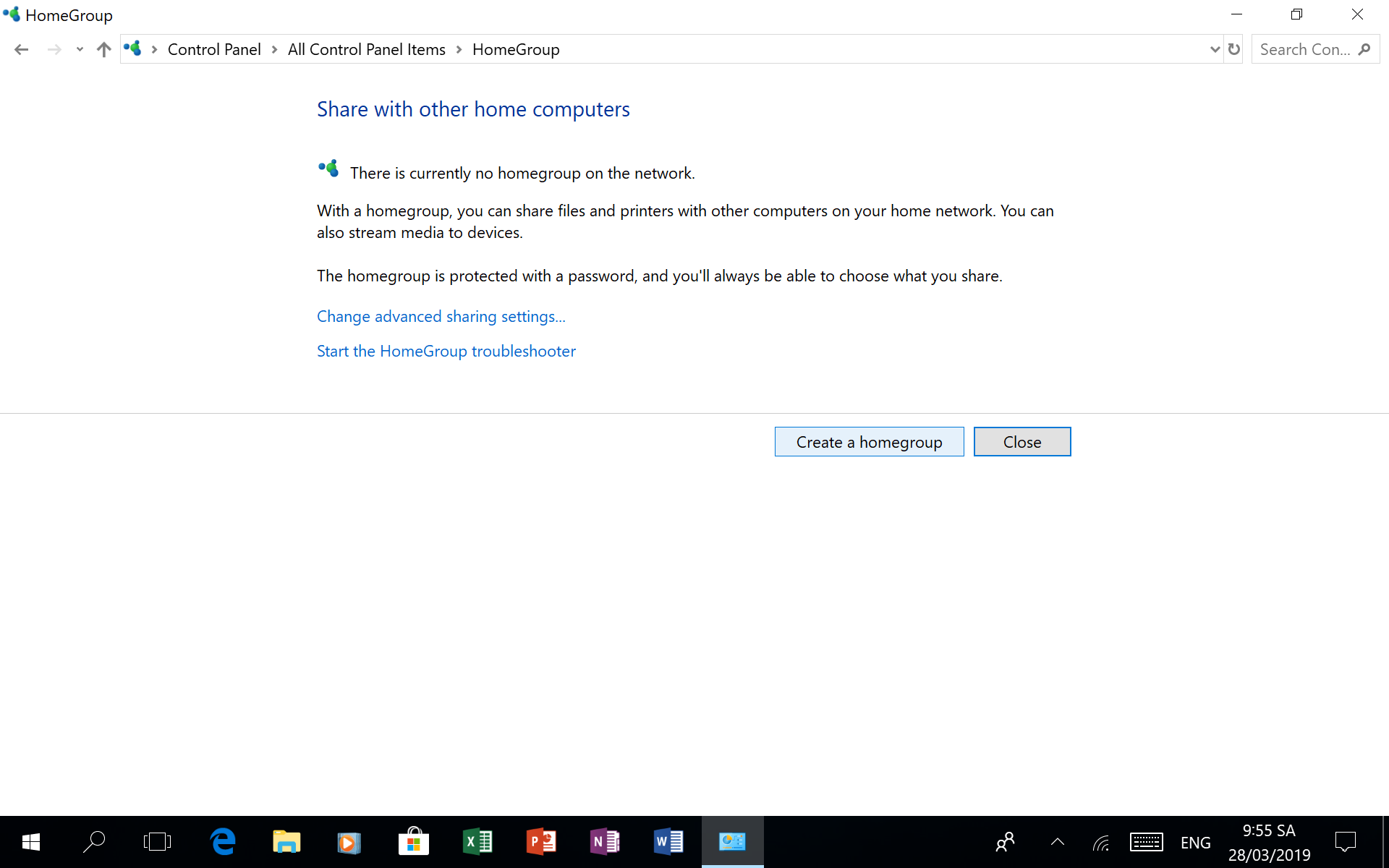Expand chevron after All Control Panel Items
The width and height of the screenshot is (1389, 868).
pos(459,49)
